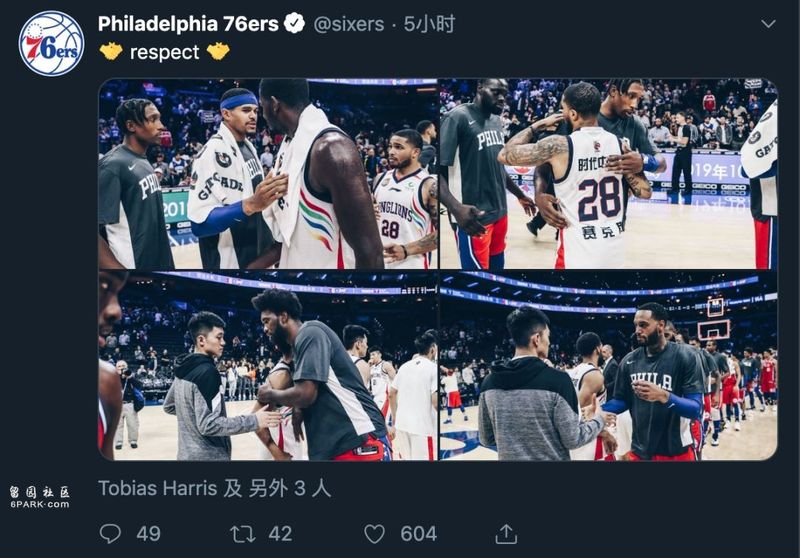The height and width of the screenshot is (558, 800).
Task: Open the tweet options chevron menu
Action: click(x=768, y=24)
